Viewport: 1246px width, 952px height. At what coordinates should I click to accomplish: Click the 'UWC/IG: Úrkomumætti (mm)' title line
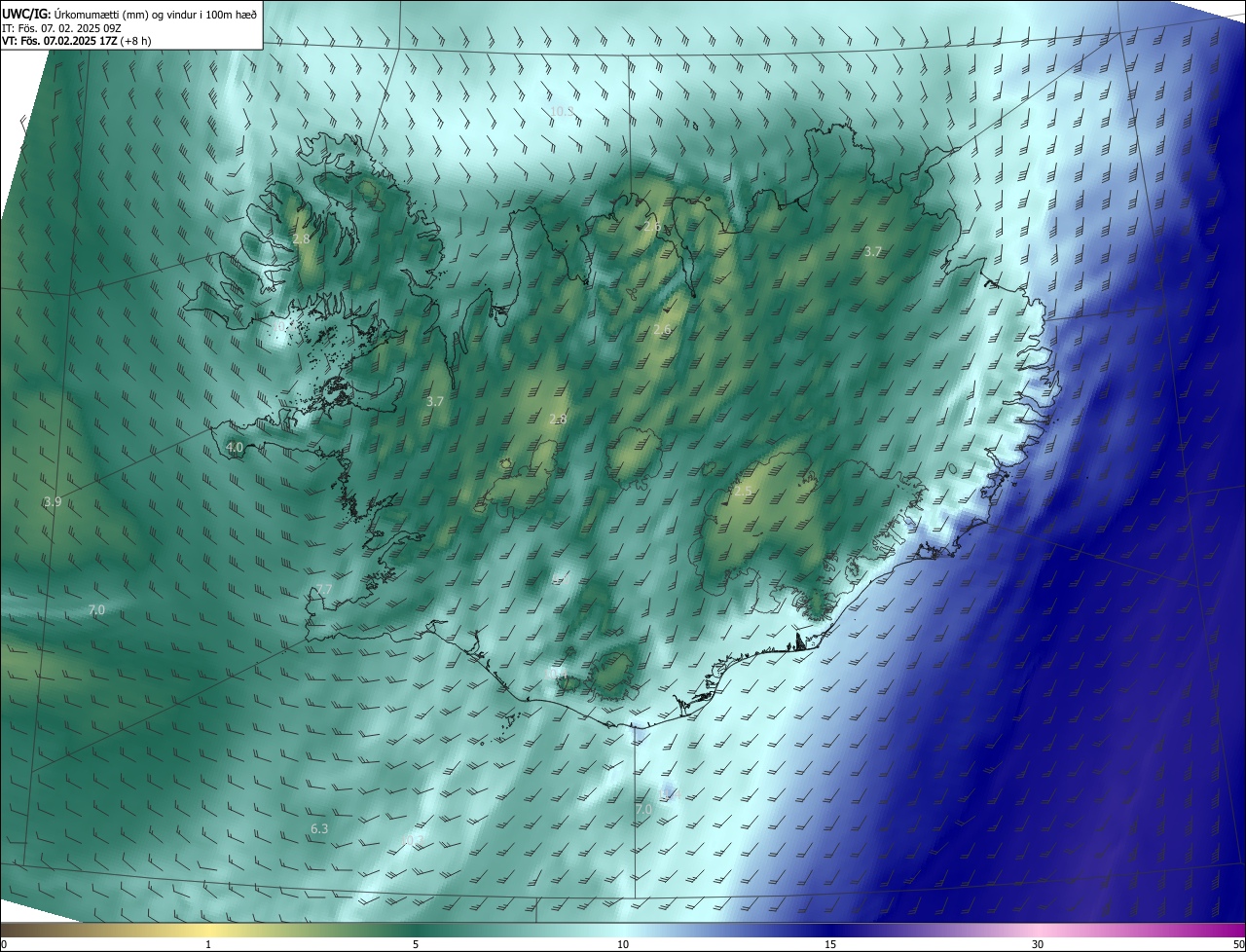(x=130, y=13)
